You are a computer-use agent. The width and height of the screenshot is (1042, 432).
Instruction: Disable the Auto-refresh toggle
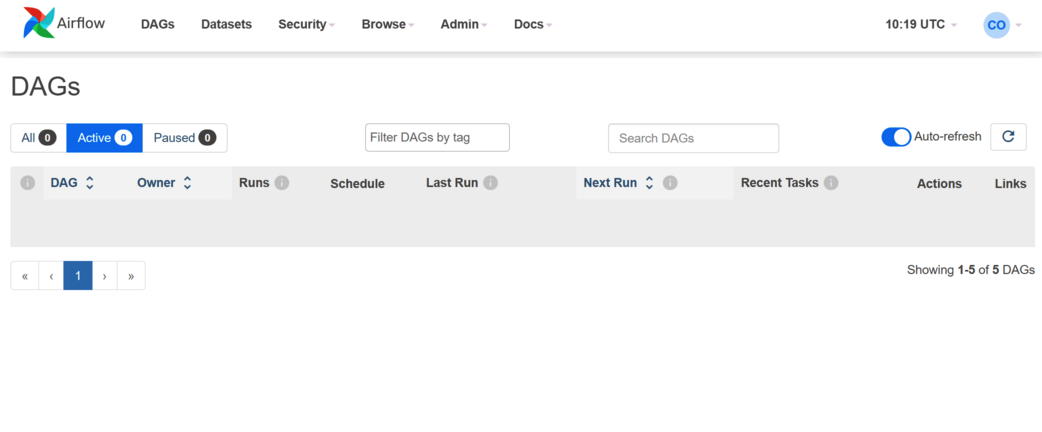click(x=896, y=137)
